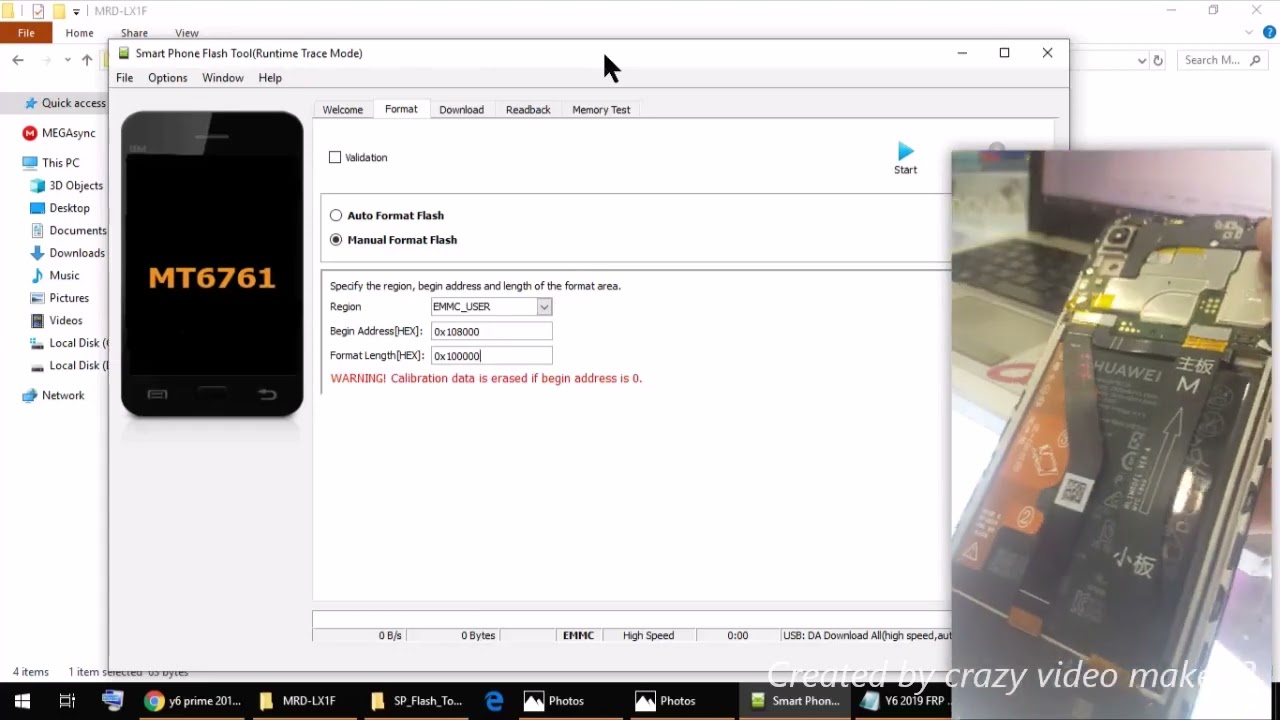Viewport: 1280px width, 720px height.
Task: Open Task View on the taskbar
Action: point(67,701)
